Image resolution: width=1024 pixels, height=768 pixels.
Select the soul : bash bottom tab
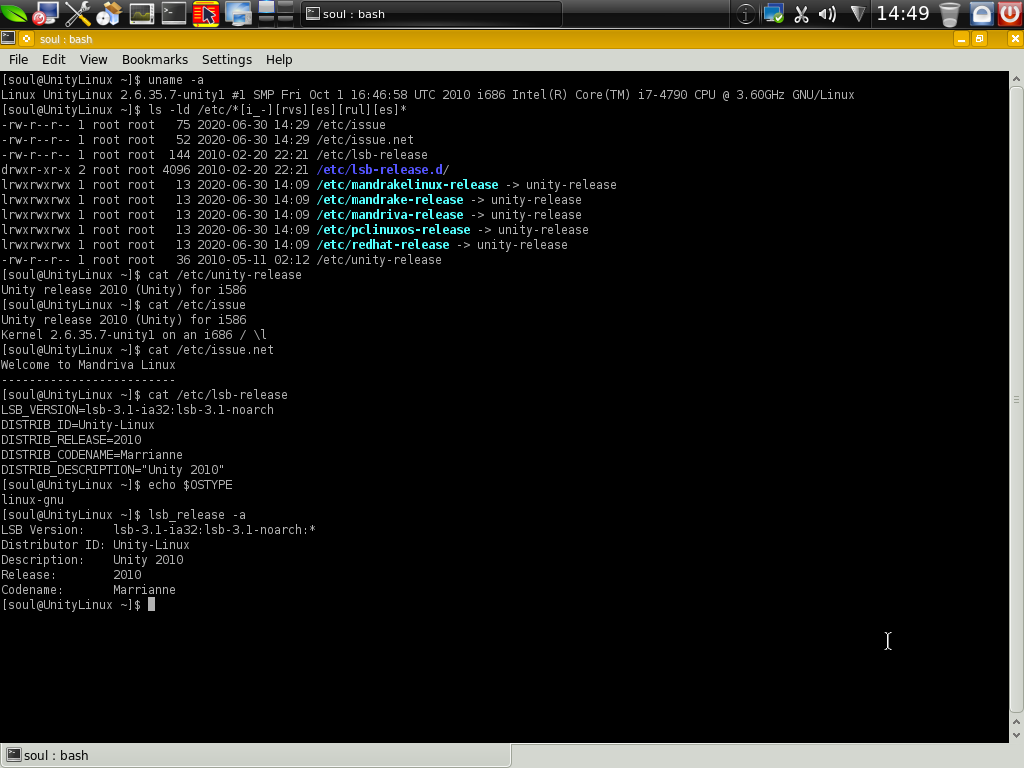(x=255, y=756)
